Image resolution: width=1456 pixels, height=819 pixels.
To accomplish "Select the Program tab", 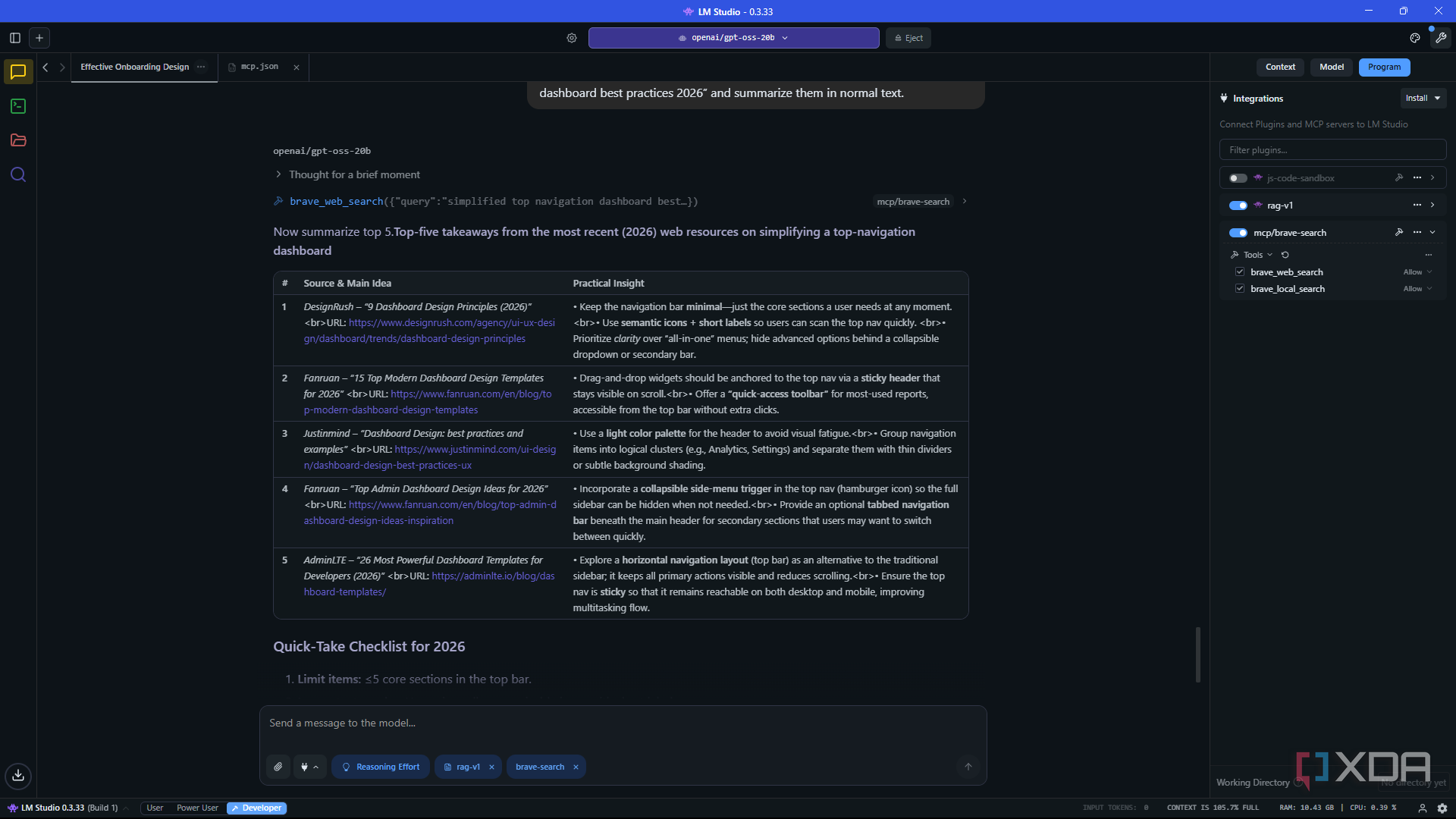I will pos(1385,67).
